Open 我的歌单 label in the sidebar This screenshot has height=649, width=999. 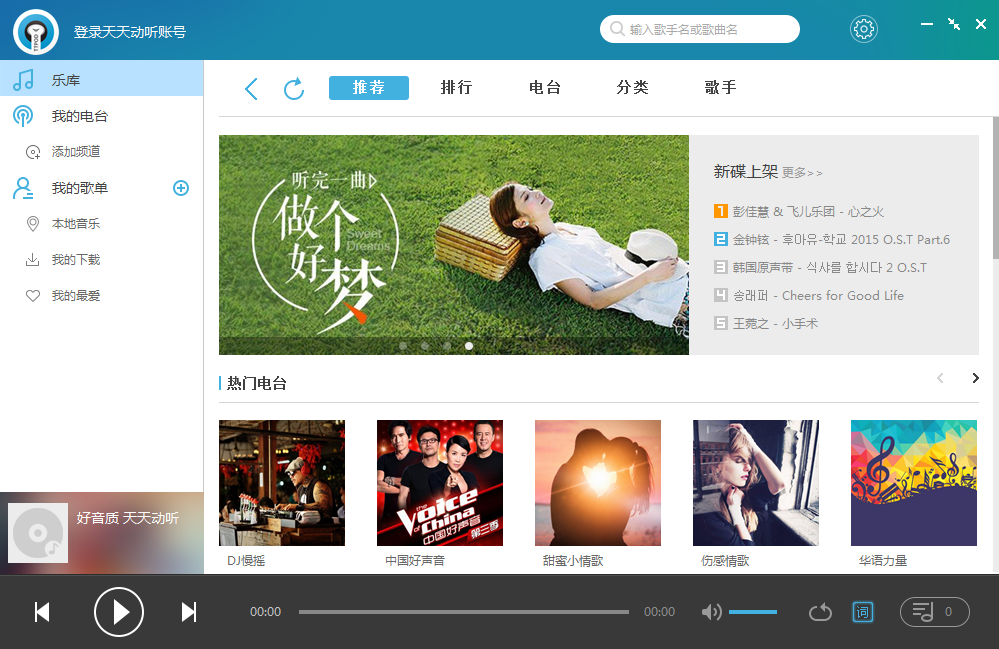[80, 188]
